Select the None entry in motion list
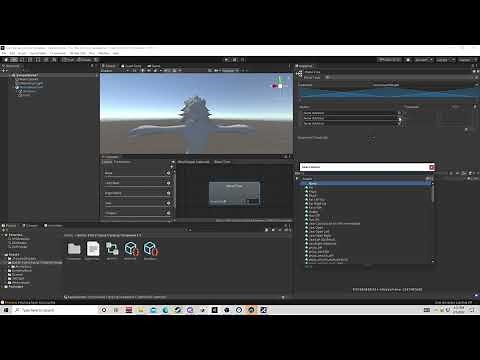The height and width of the screenshot is (360, 480). tap(365, 183)
